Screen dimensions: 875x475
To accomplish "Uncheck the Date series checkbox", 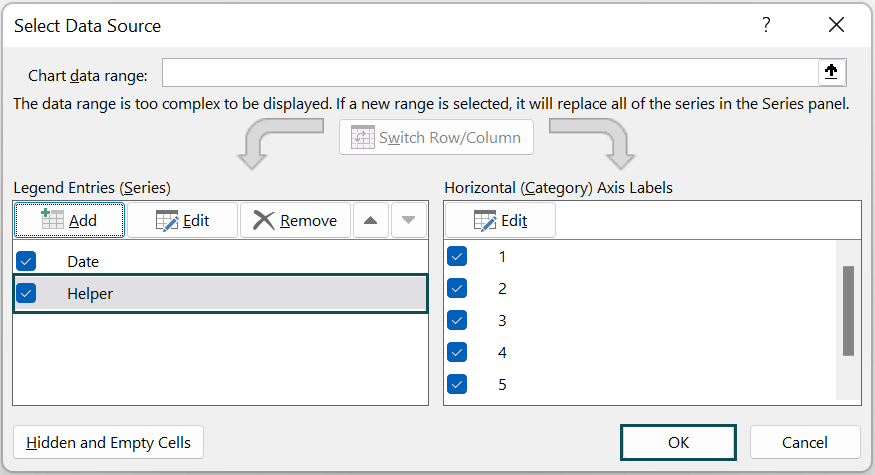I will pos(27,261).
